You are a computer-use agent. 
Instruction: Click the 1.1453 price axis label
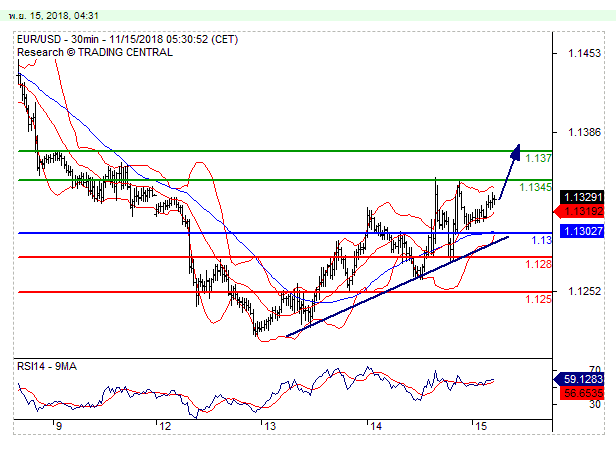[584, 53]
